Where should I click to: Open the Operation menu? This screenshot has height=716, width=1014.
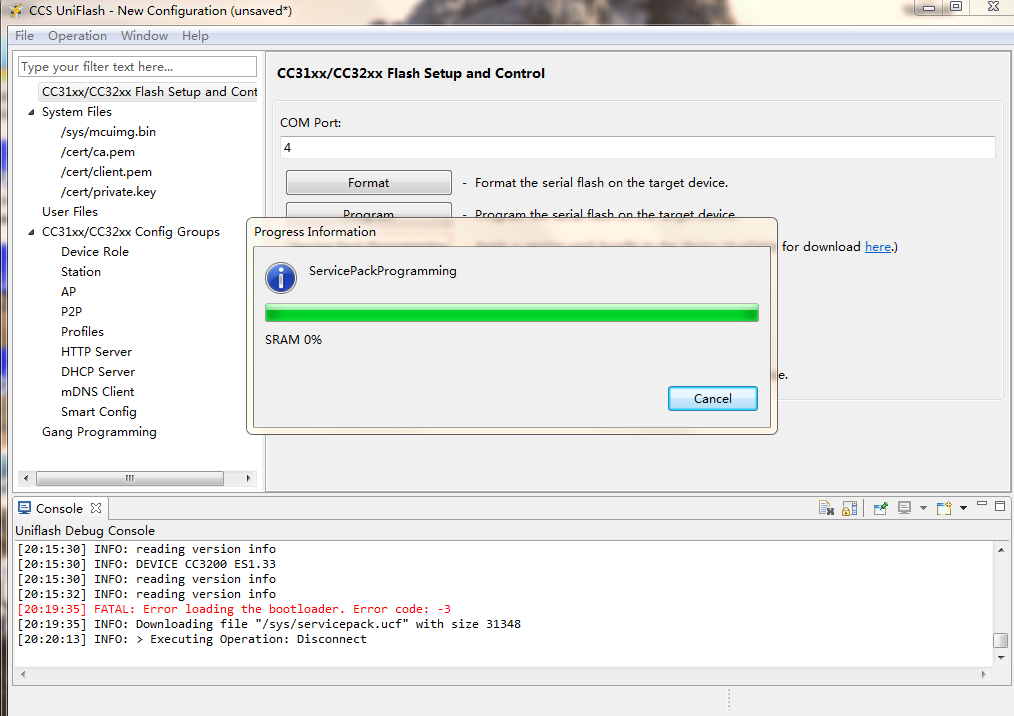click(x=77, y=36)
